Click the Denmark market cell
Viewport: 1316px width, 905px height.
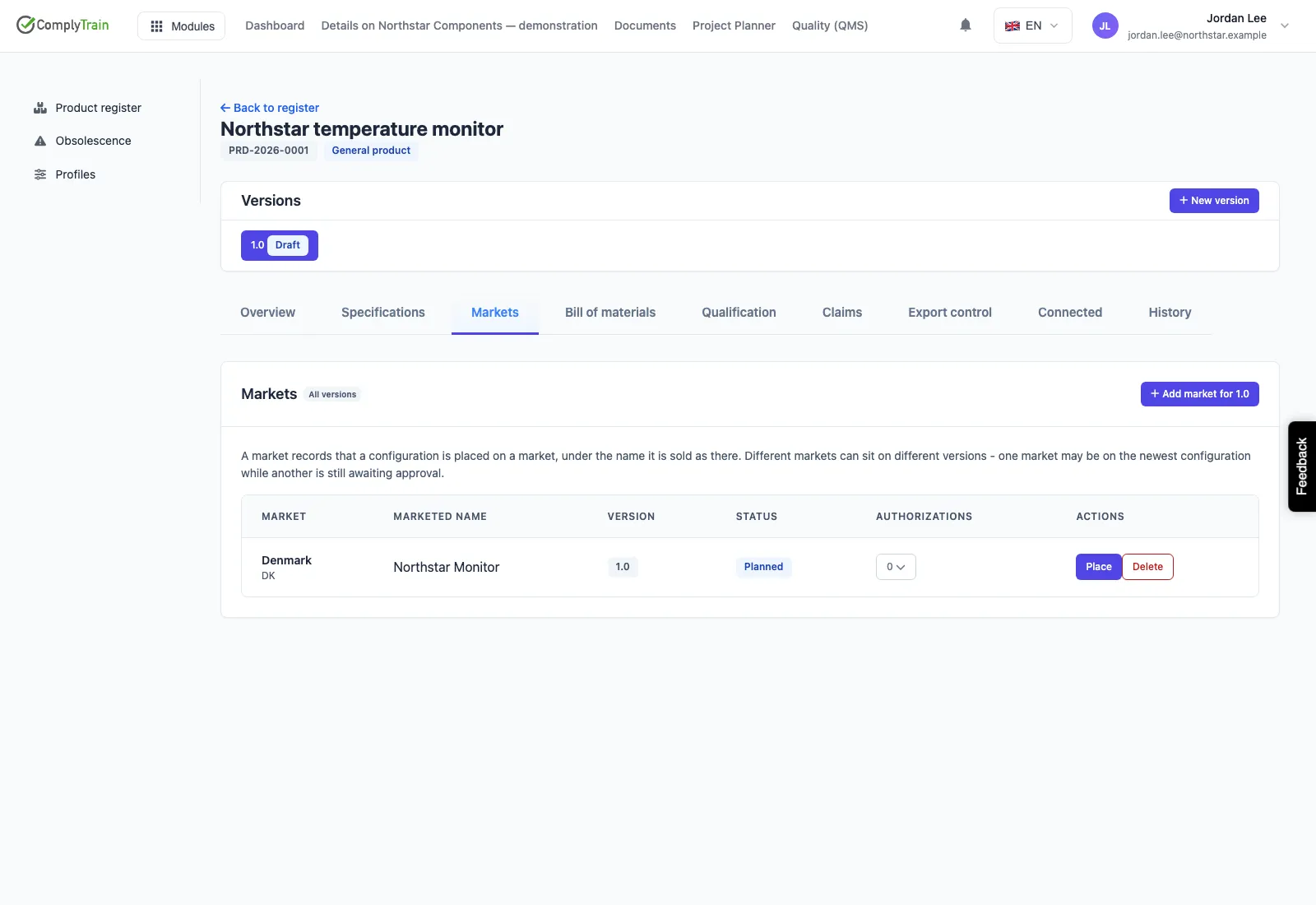coord(286,567)
